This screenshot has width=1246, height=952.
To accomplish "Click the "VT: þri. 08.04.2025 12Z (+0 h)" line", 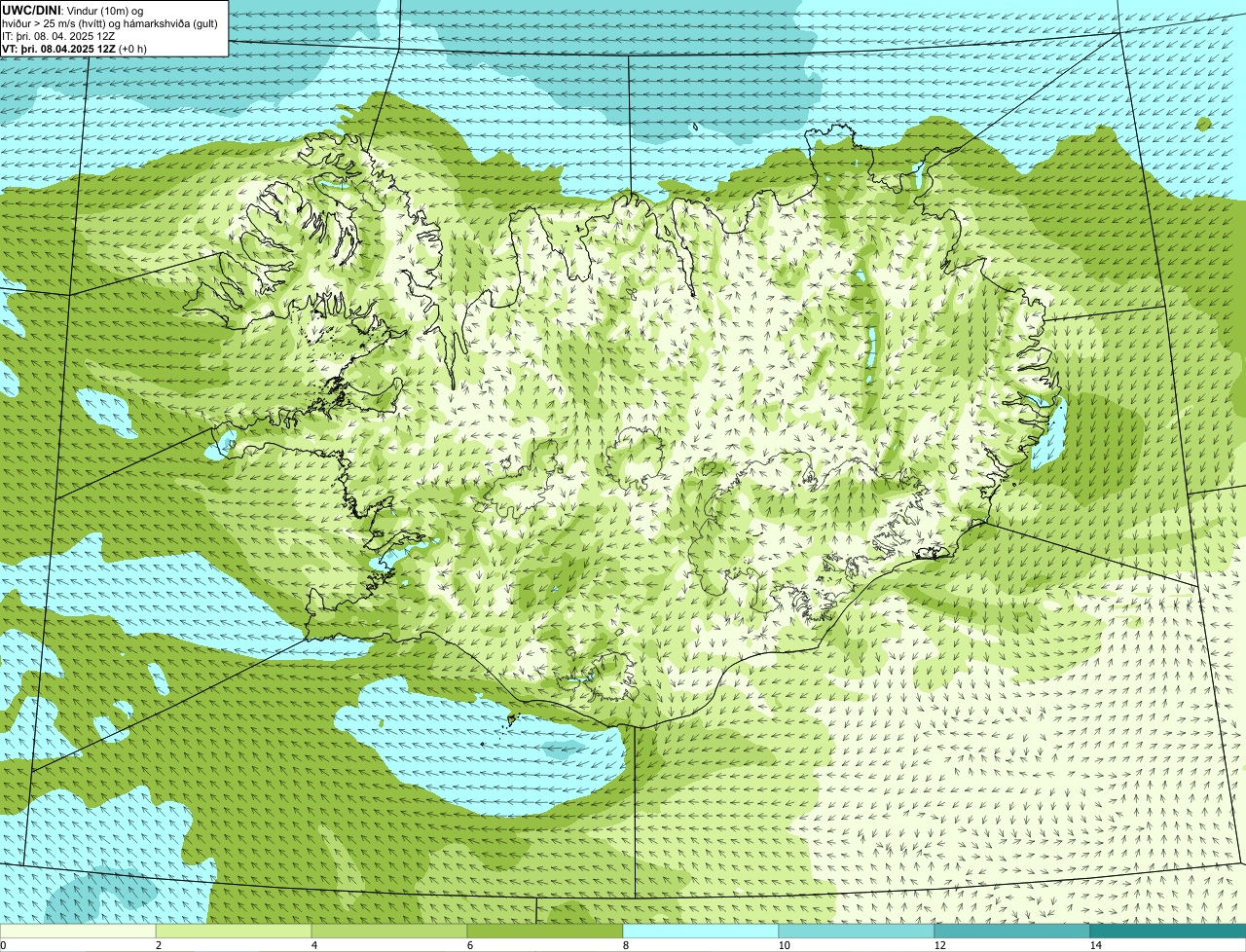I will pos(75,48).
